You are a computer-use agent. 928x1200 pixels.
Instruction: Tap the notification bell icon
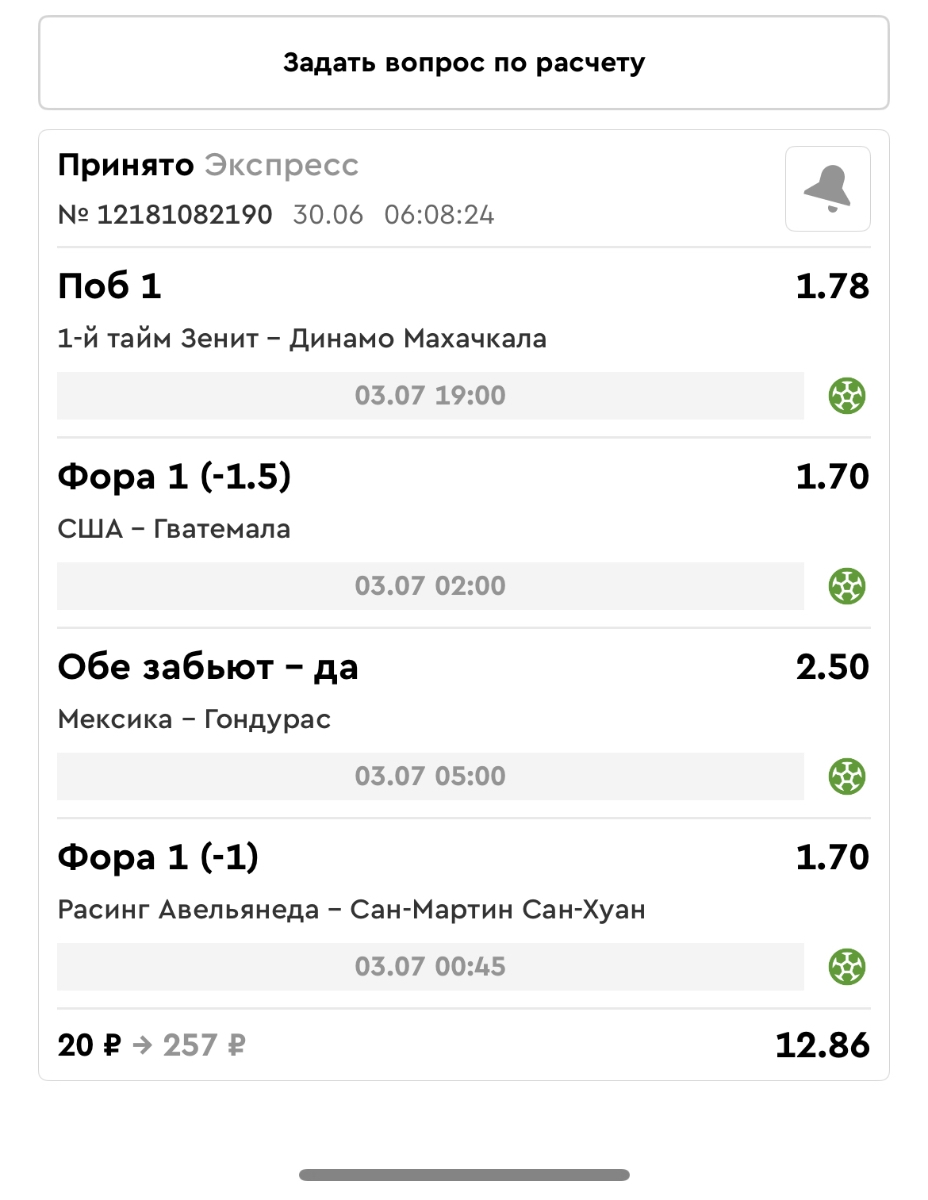coord(827,189)
